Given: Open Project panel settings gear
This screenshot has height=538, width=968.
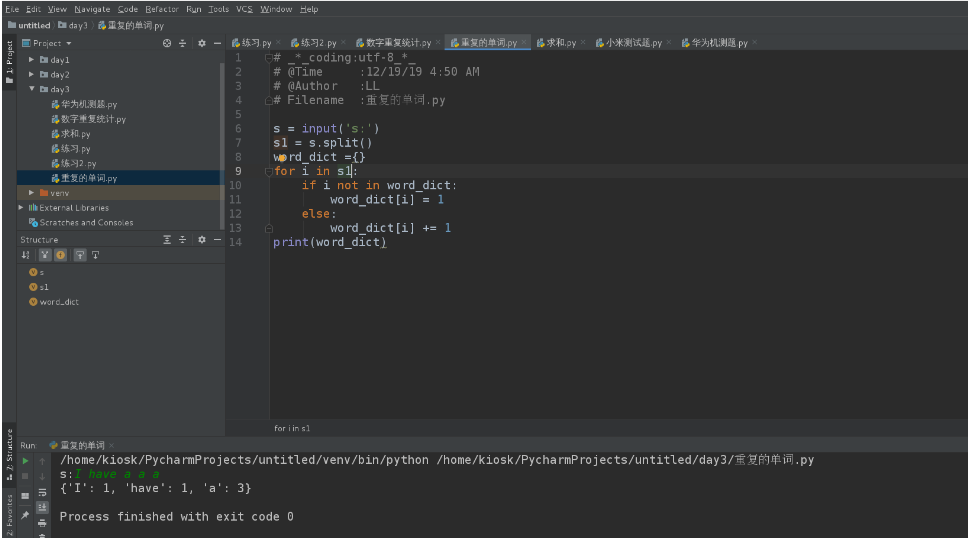Looking at the screenshot, I should point(202,43).
